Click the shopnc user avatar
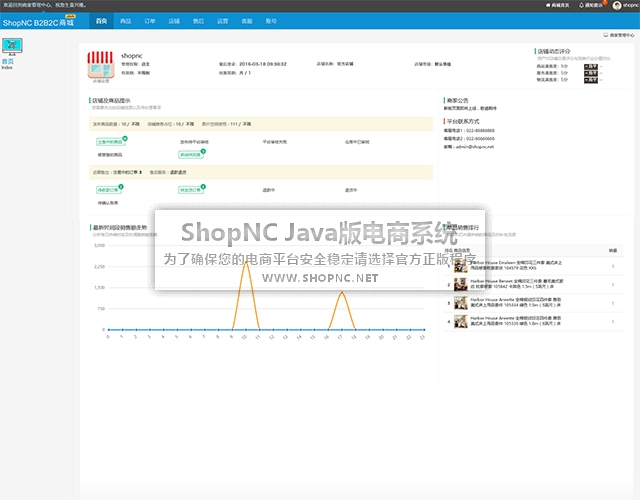 tap(617, 5)
